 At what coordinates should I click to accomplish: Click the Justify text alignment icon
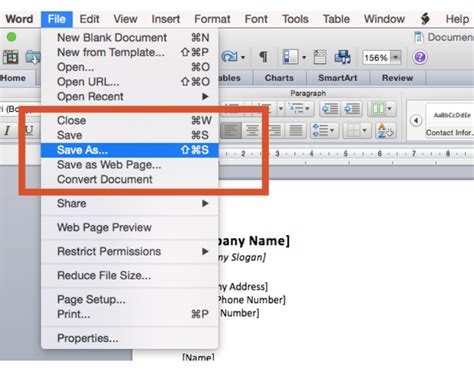point(296,130)
